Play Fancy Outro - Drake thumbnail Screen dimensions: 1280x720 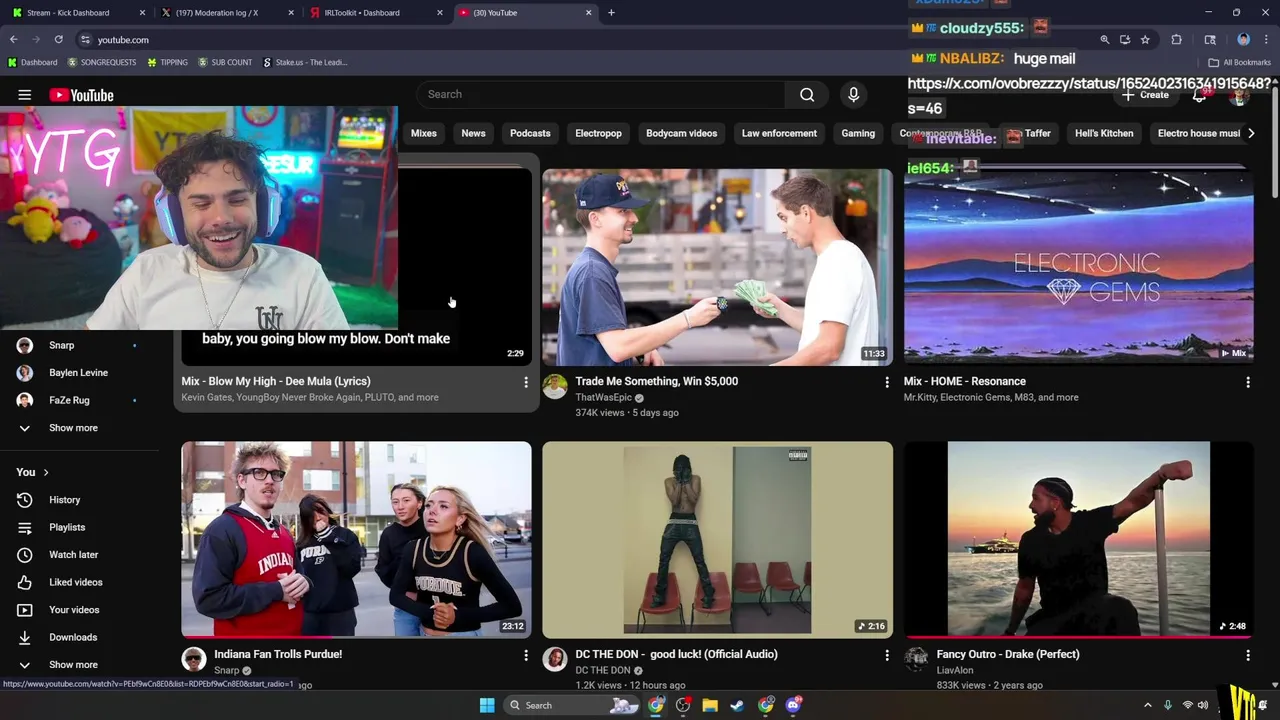pyautogui.click(x=1078, y=539)
